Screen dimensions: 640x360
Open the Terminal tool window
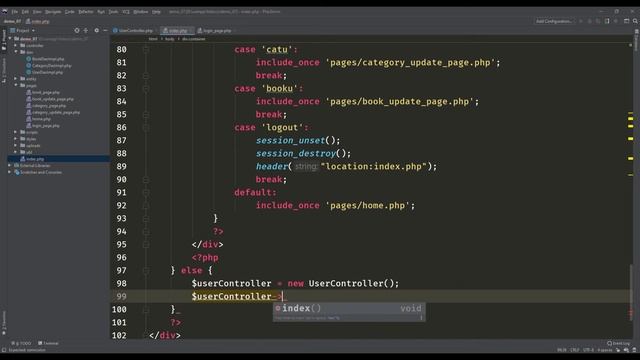tap(48, 343)
